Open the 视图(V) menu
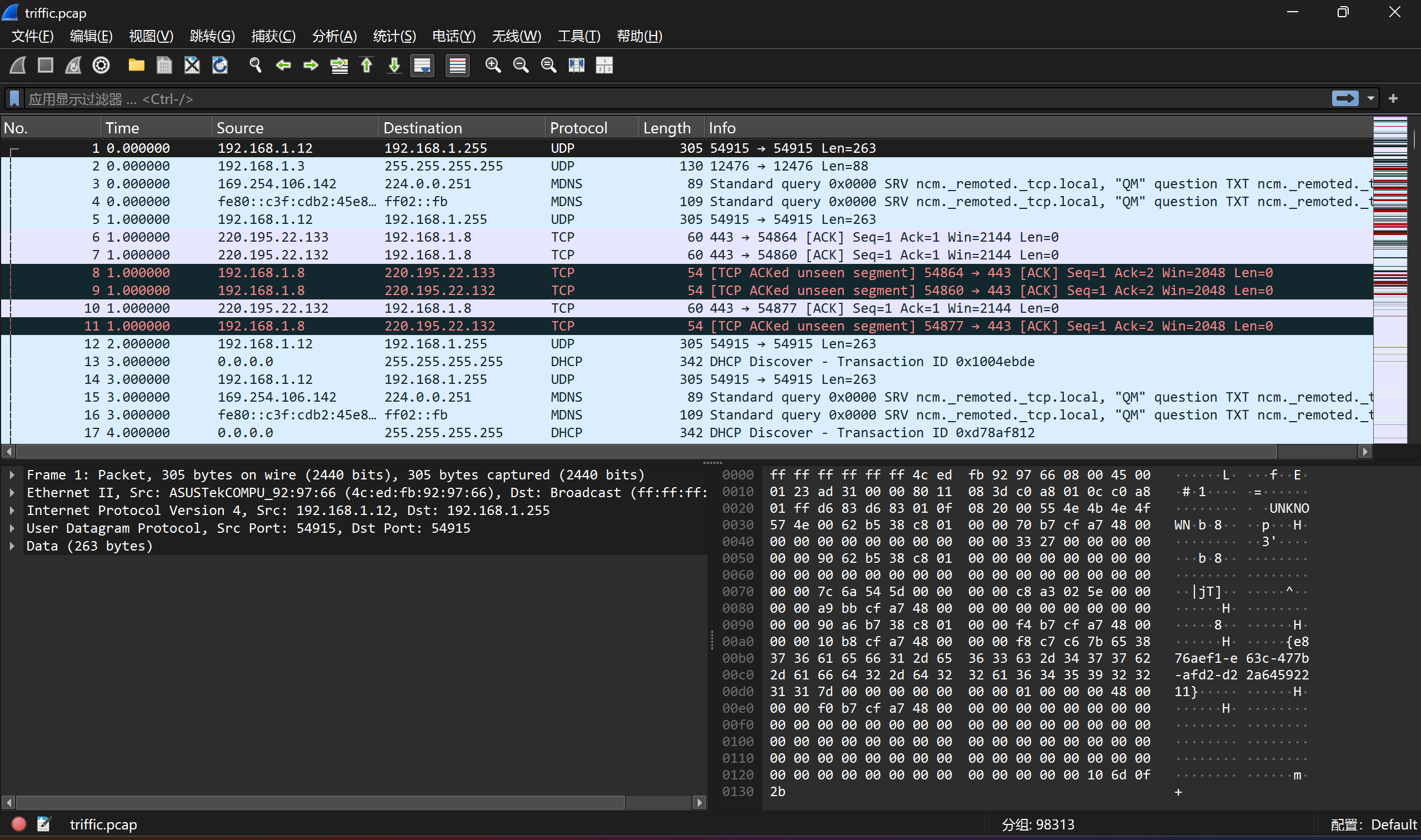The height and width of the screenshot is (840, 1421). pos(151,36)
